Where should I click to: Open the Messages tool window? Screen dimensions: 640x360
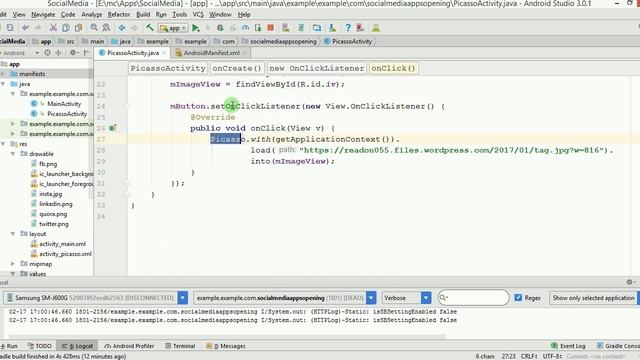[226, 346]
